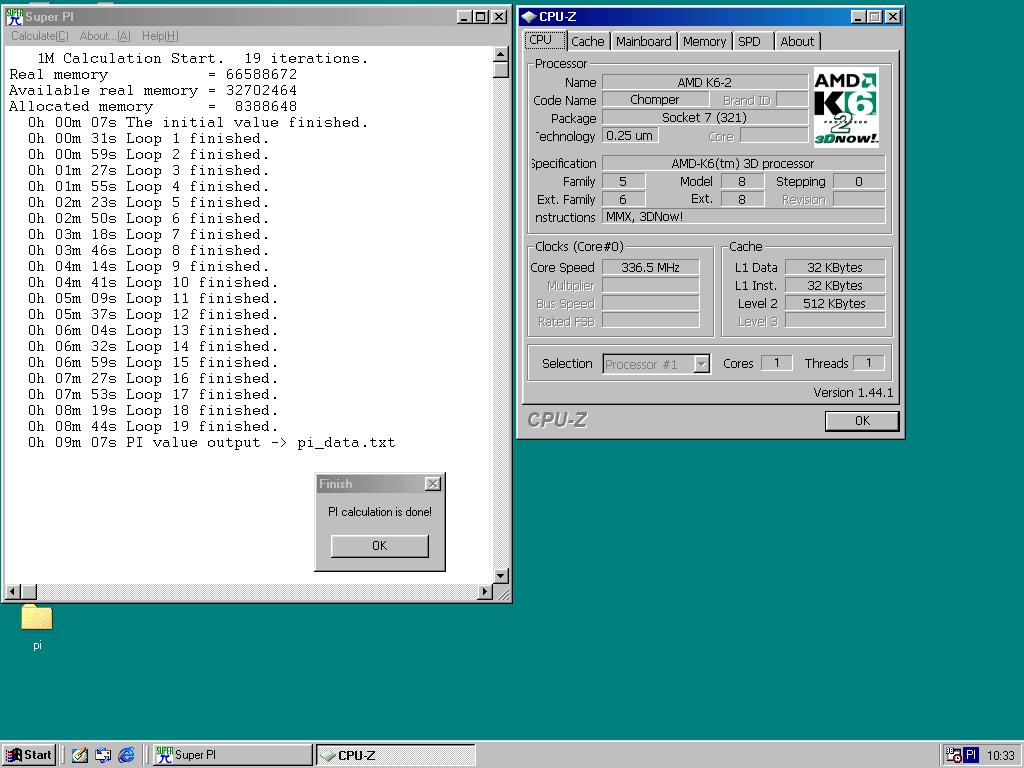Click the Chomper code name field
Image resolution: width=1024 pixels, height=768 pixels.
tap(655, 99)
